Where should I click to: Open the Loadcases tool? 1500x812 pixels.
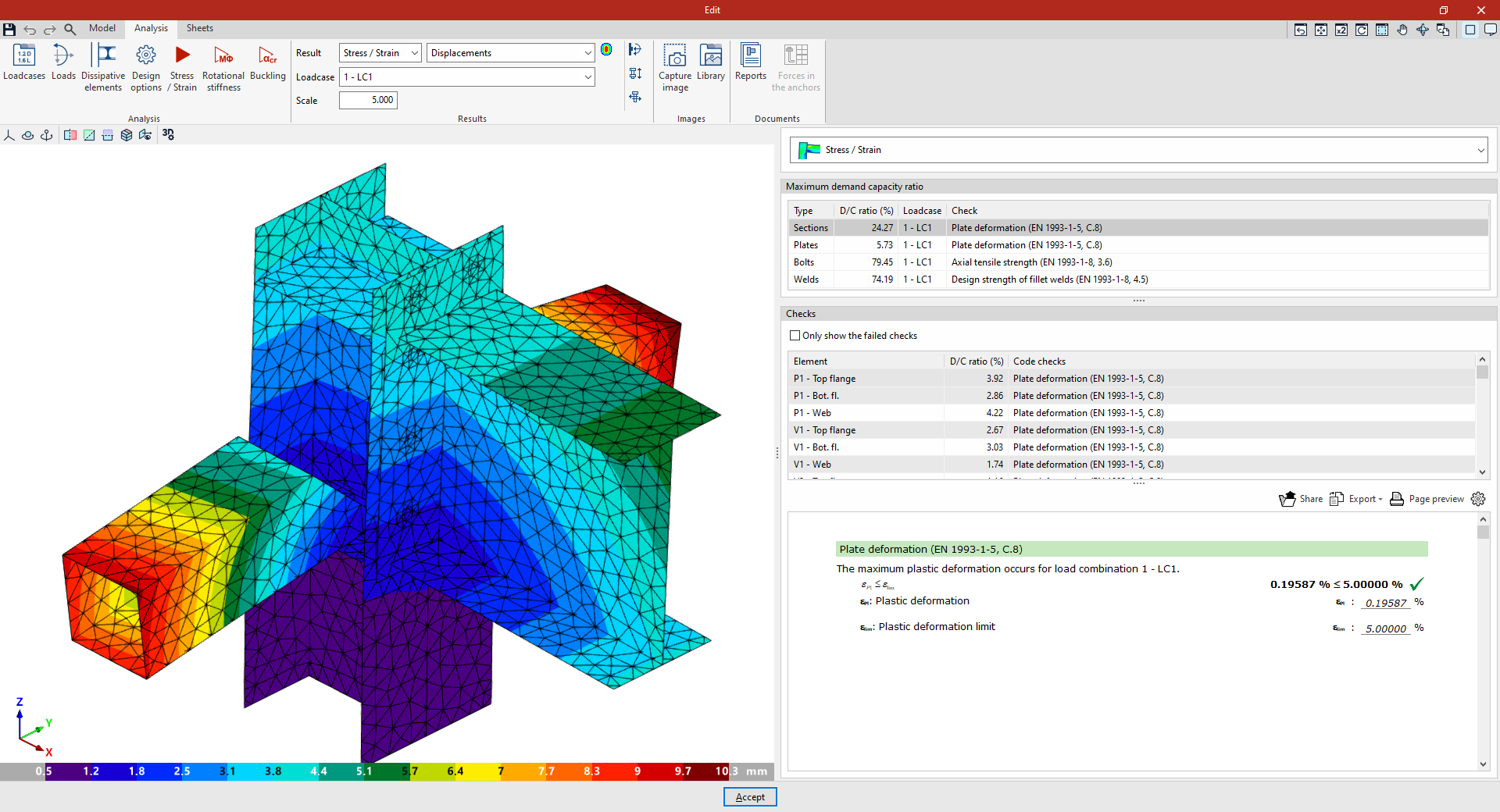pos(24,62)
